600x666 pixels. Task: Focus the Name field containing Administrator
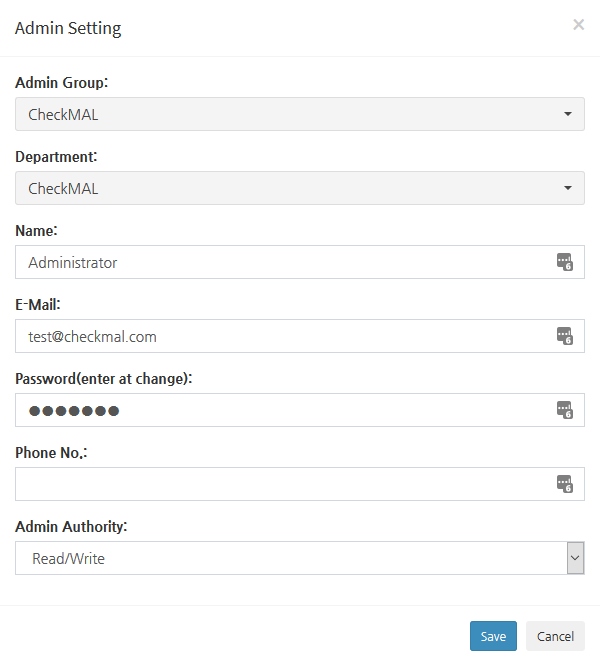[280, 262]
